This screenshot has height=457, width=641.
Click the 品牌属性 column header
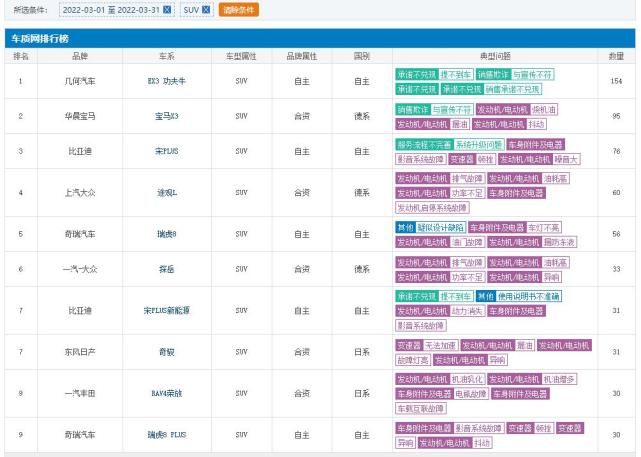(x=302, y=56)
